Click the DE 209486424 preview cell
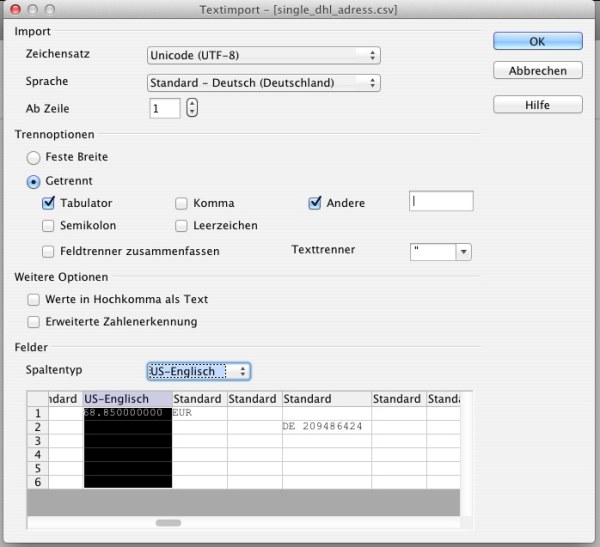 [327, 427]
